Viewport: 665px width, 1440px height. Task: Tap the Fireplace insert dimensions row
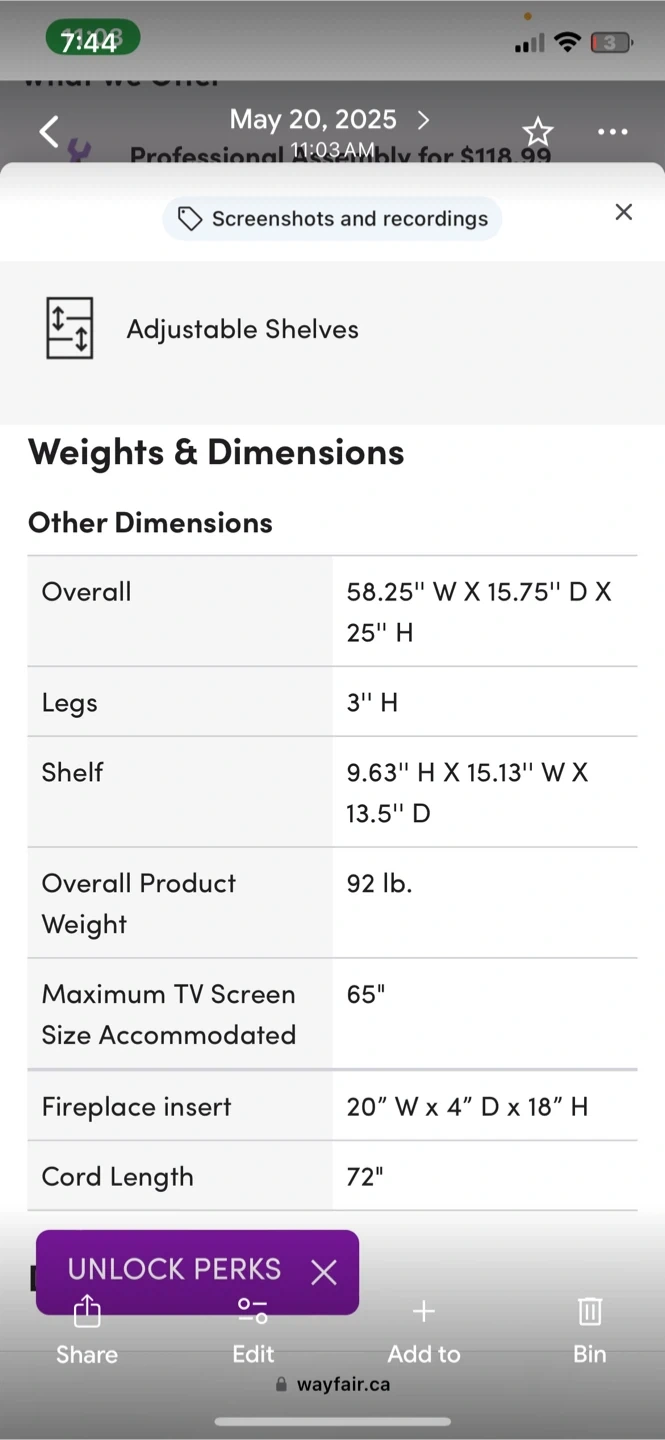click(x=332, y=1106)
